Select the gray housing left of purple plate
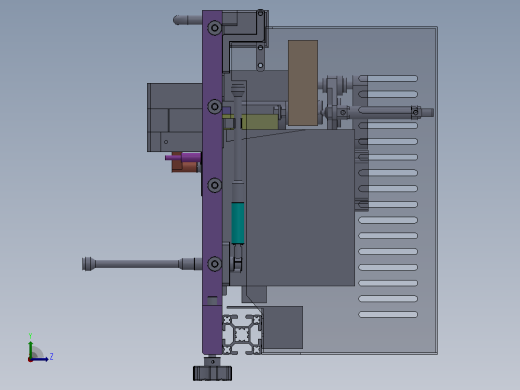Viewport: 520px width, 390px height. pos(175,117)
